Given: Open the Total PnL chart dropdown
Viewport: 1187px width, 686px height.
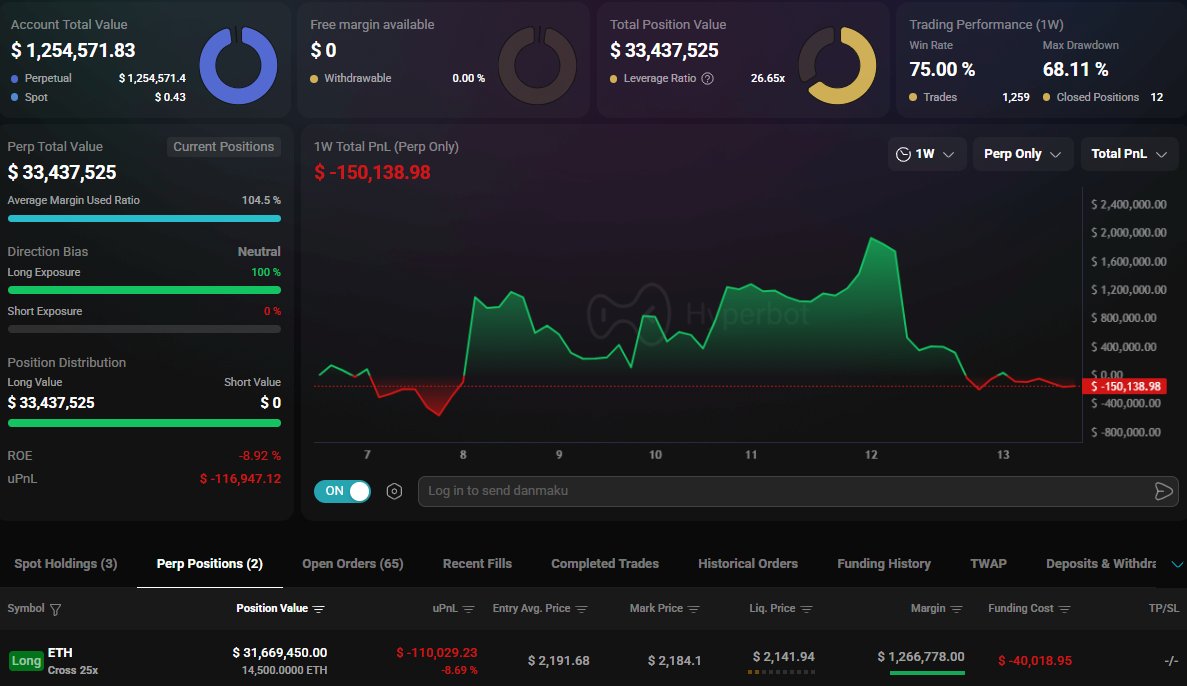Looking at the screenshot, I should pyautogui.click(x=1129, y=154).
